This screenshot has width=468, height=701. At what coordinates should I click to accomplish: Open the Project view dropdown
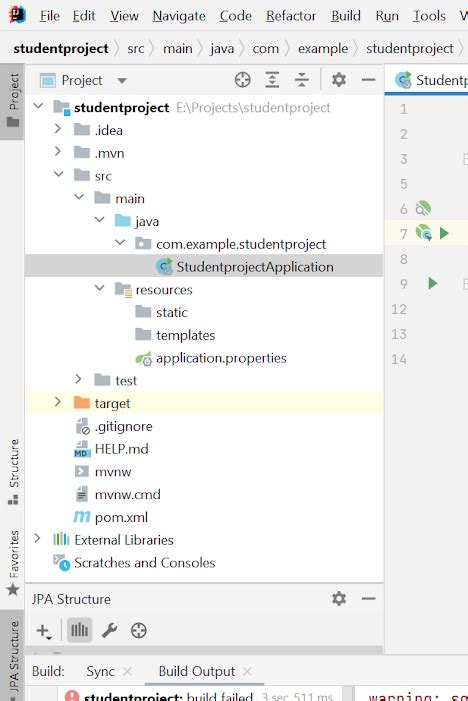click(x=122, y=80)
